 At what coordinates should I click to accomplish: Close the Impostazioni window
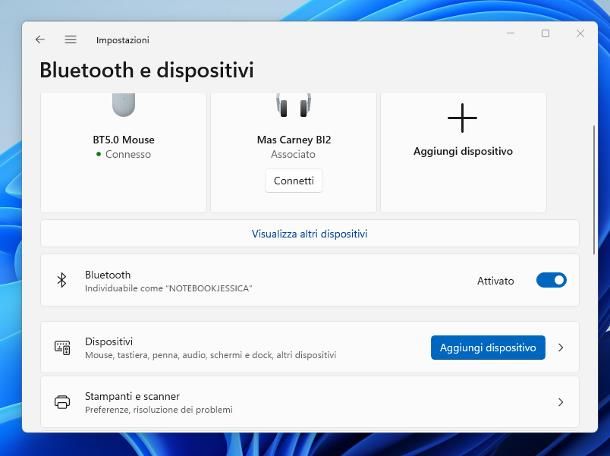(580, 33)
